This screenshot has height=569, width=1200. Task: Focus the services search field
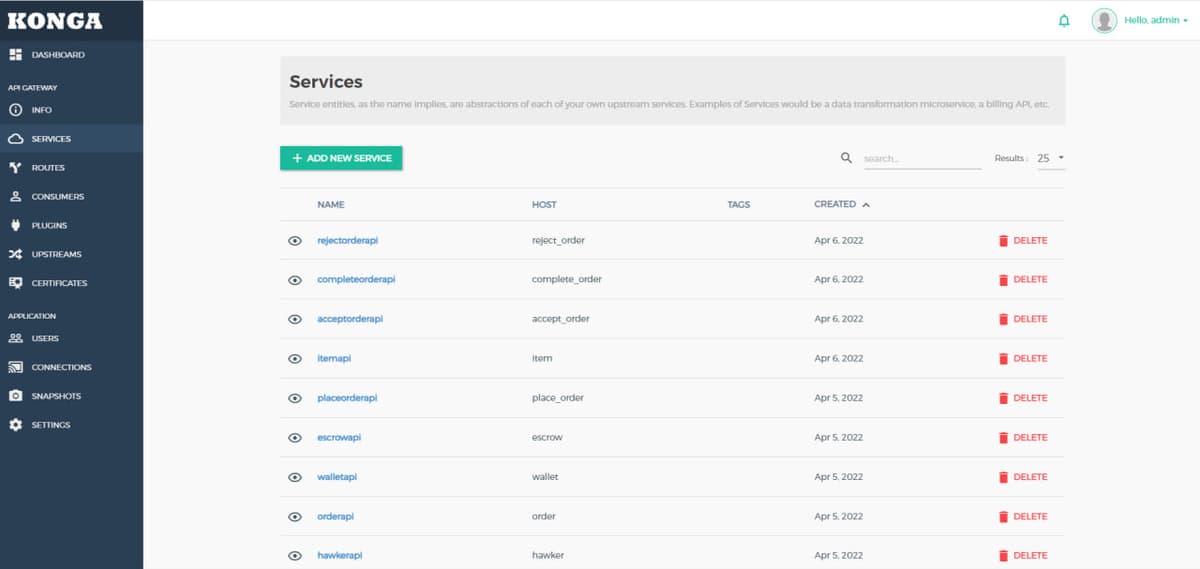[920, 158]
